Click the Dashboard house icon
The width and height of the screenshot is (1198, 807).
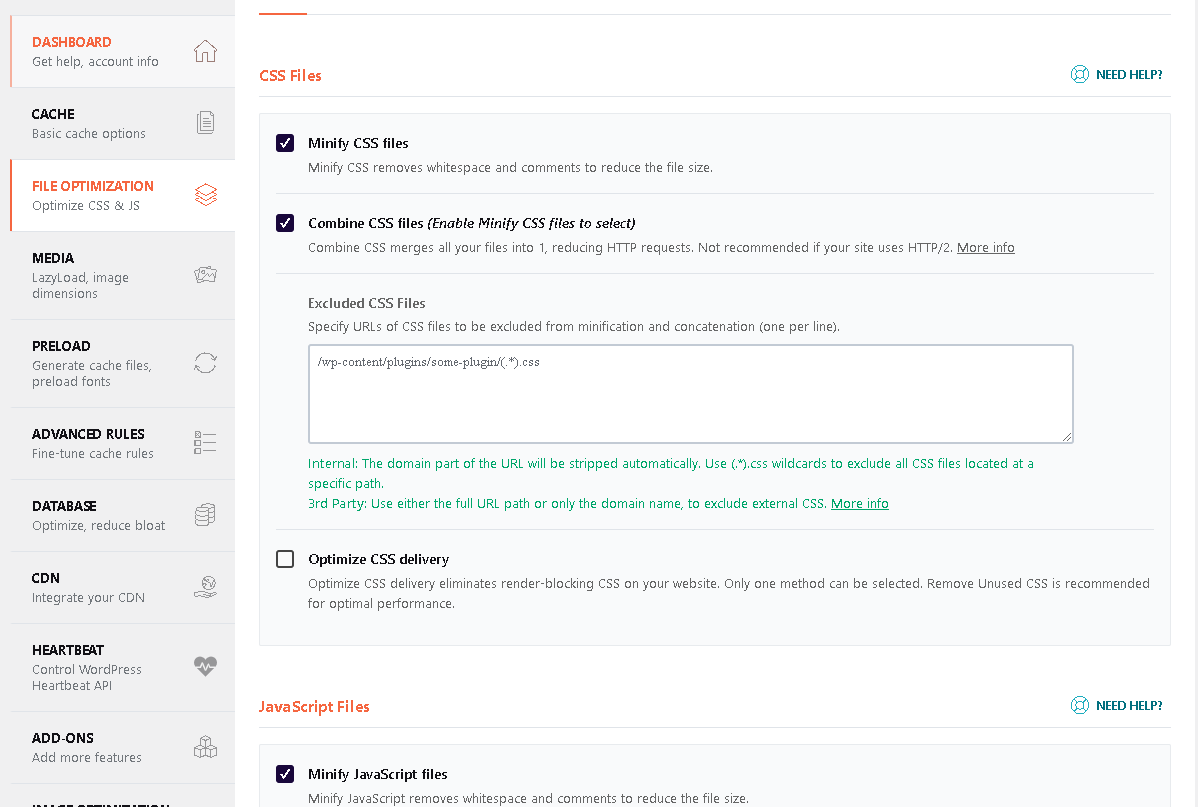click(x=205, y=51)
